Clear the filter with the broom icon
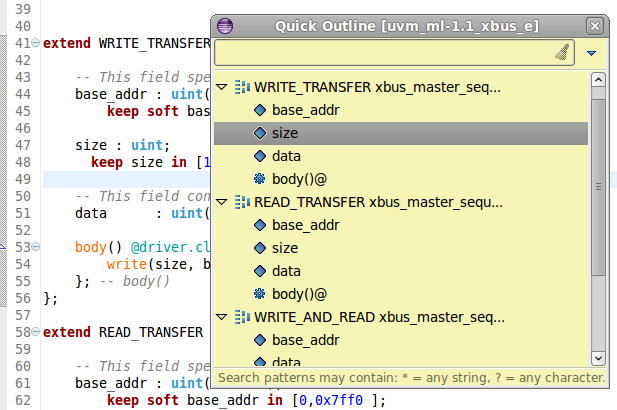Viewport: 617px width, 410px height. [562, 52]
